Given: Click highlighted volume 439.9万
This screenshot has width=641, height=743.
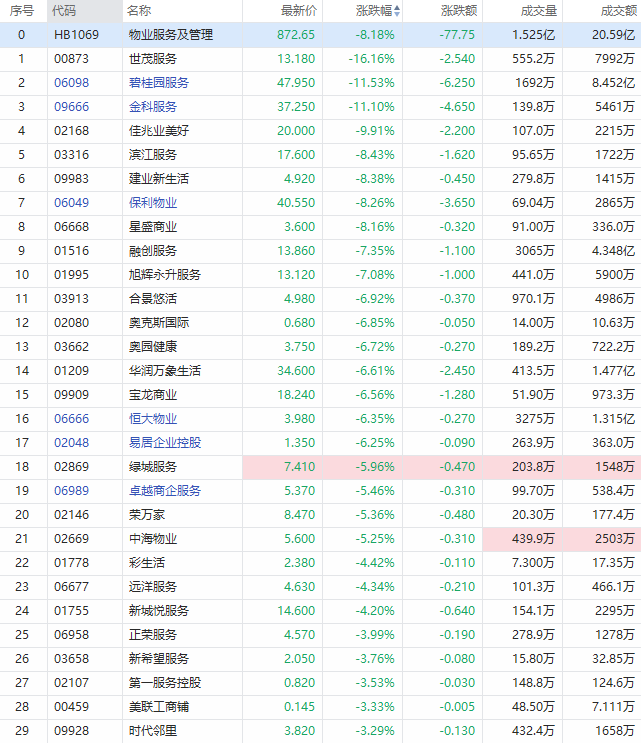Looking at the screenshot, I should coord(533,539).
